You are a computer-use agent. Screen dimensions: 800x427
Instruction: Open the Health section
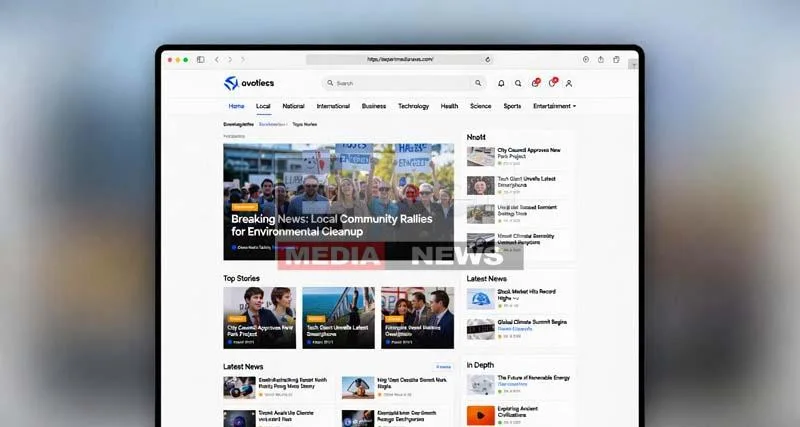pyautogui.click(x=449, y=106)
